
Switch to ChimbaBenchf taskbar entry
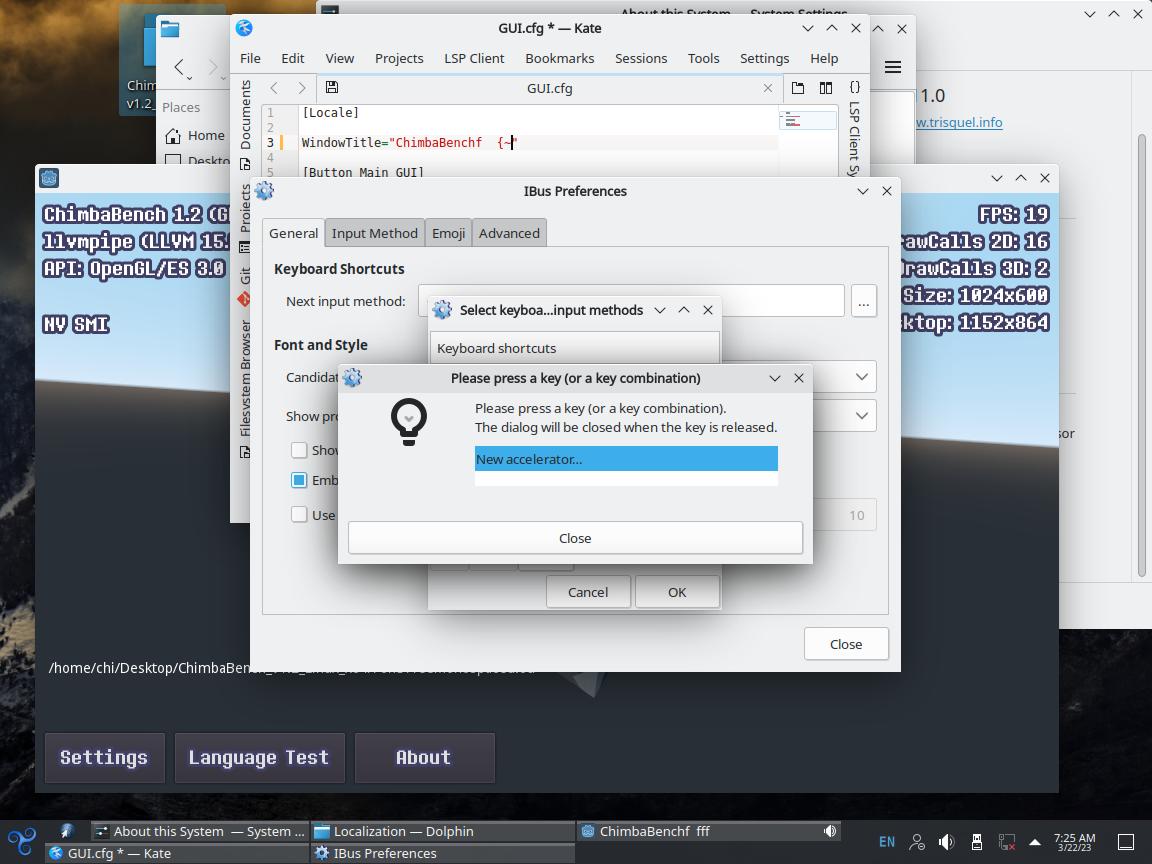click(x=709, y=831)
